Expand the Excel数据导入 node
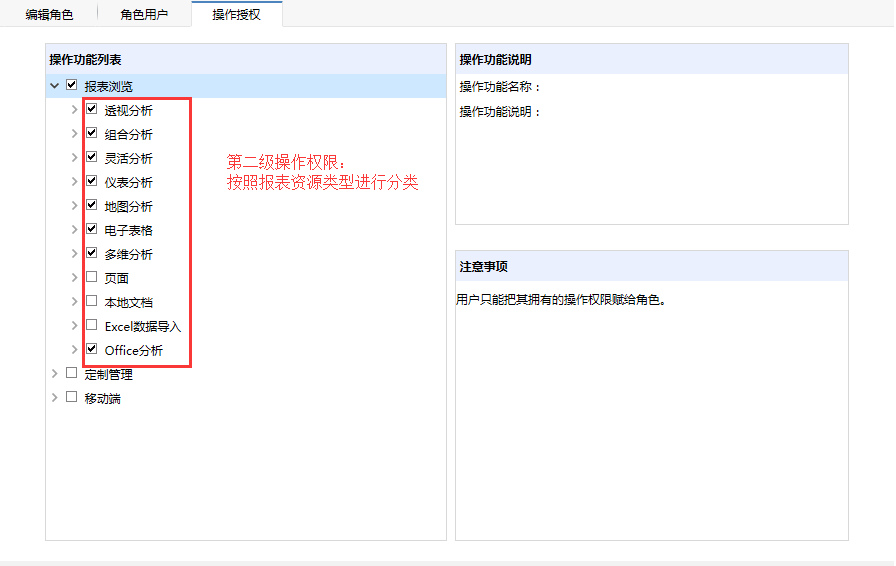Image resolution: width=896 pixels, height=566 pixels. pyautogui.click(x=74, y=326)
